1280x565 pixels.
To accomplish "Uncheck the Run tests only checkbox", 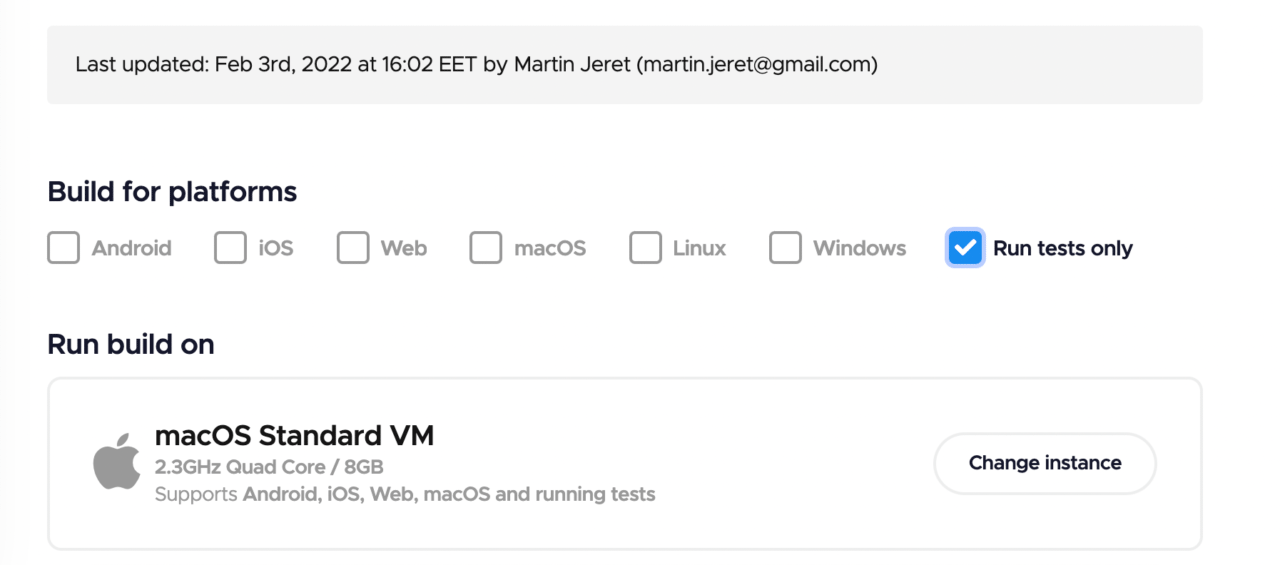I will point(965,248).
